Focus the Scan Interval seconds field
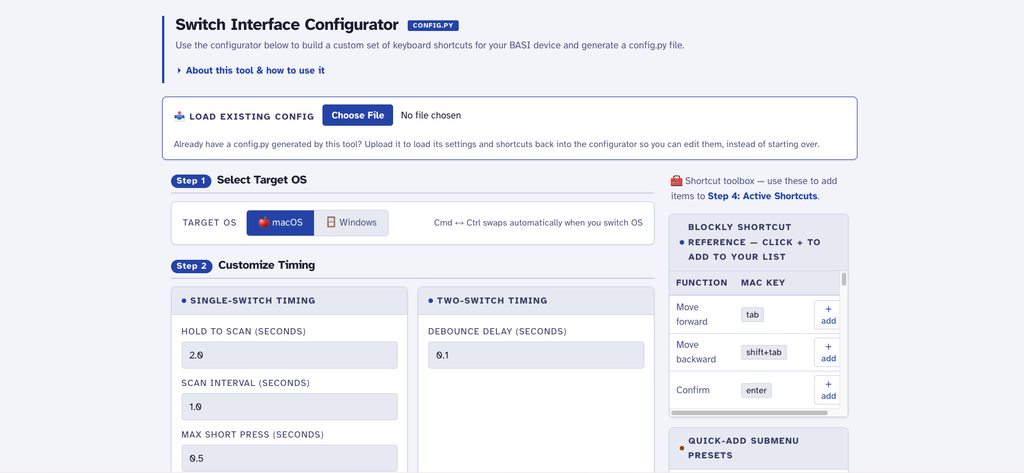The height and width of the screenshot is (473, 1024). click(x=289, y=407)
